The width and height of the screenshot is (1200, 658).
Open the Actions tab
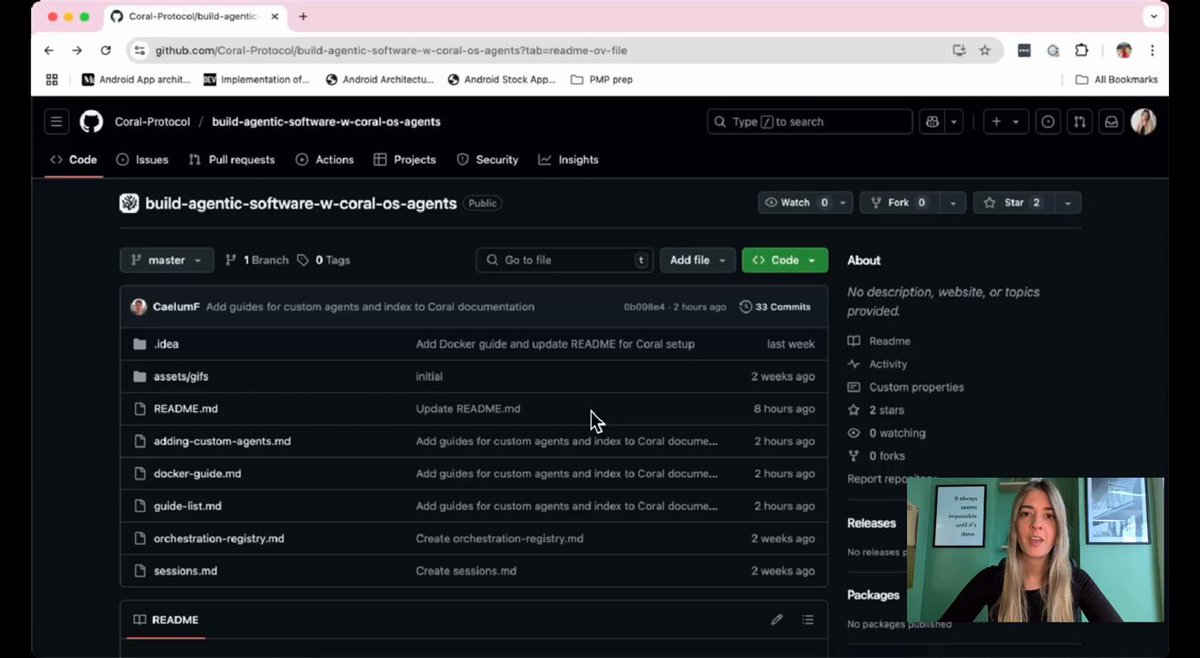tap(324, 160)
